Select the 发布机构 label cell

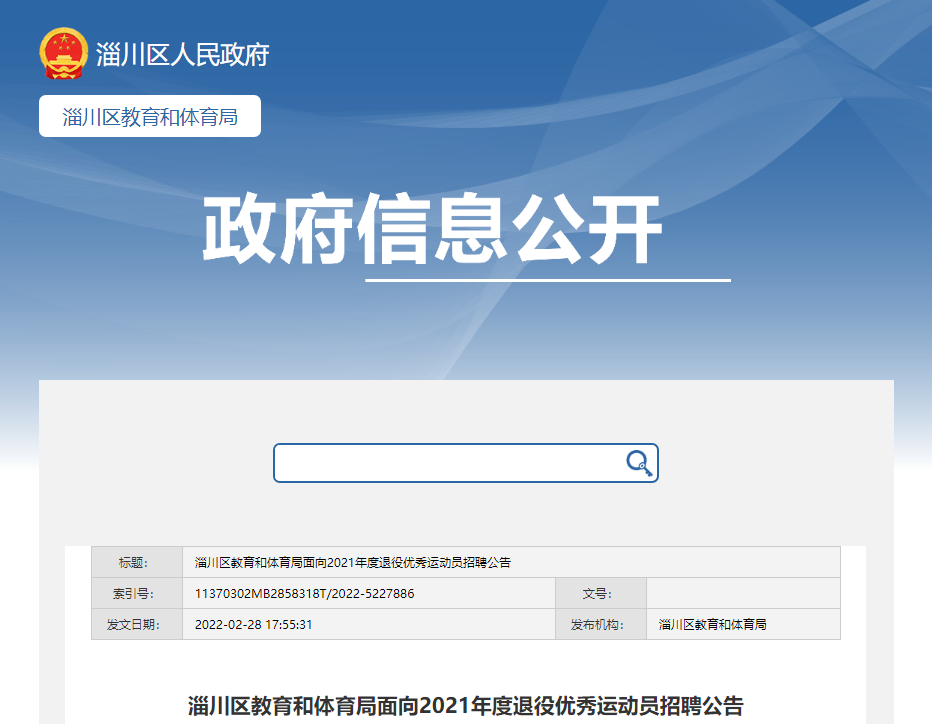(601, 624)
